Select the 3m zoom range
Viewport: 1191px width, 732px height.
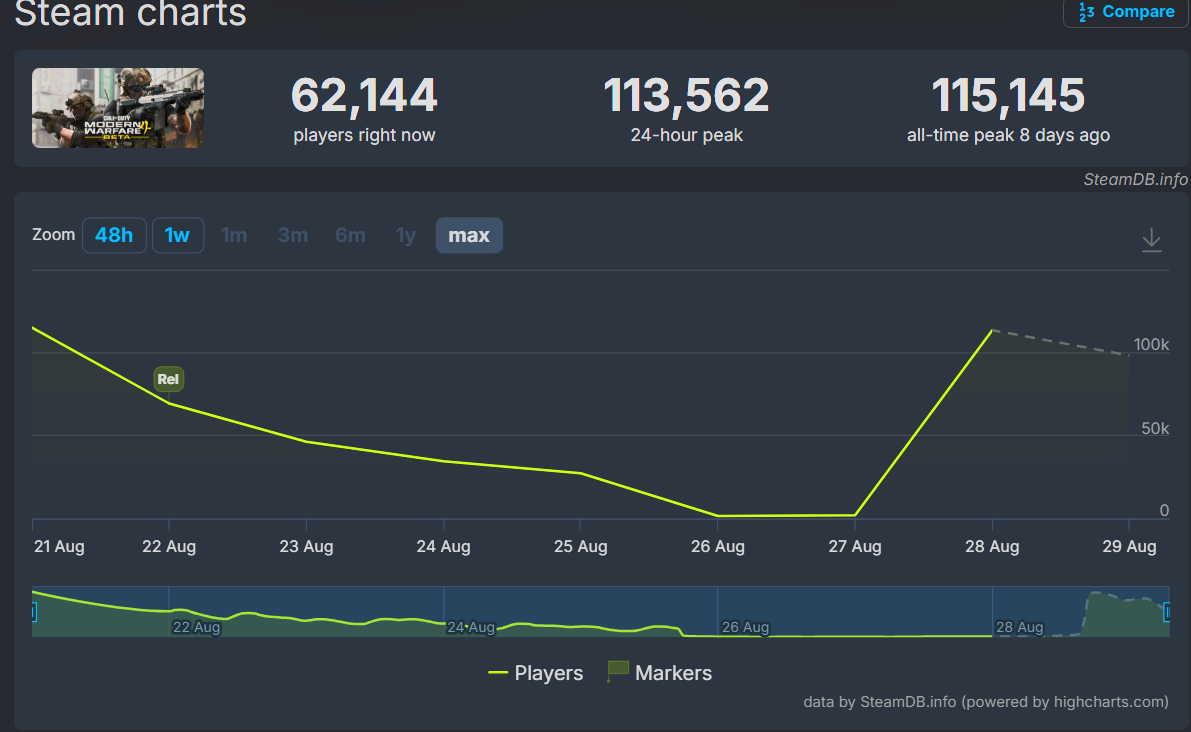pyautogui.click(x=292, y=235)
